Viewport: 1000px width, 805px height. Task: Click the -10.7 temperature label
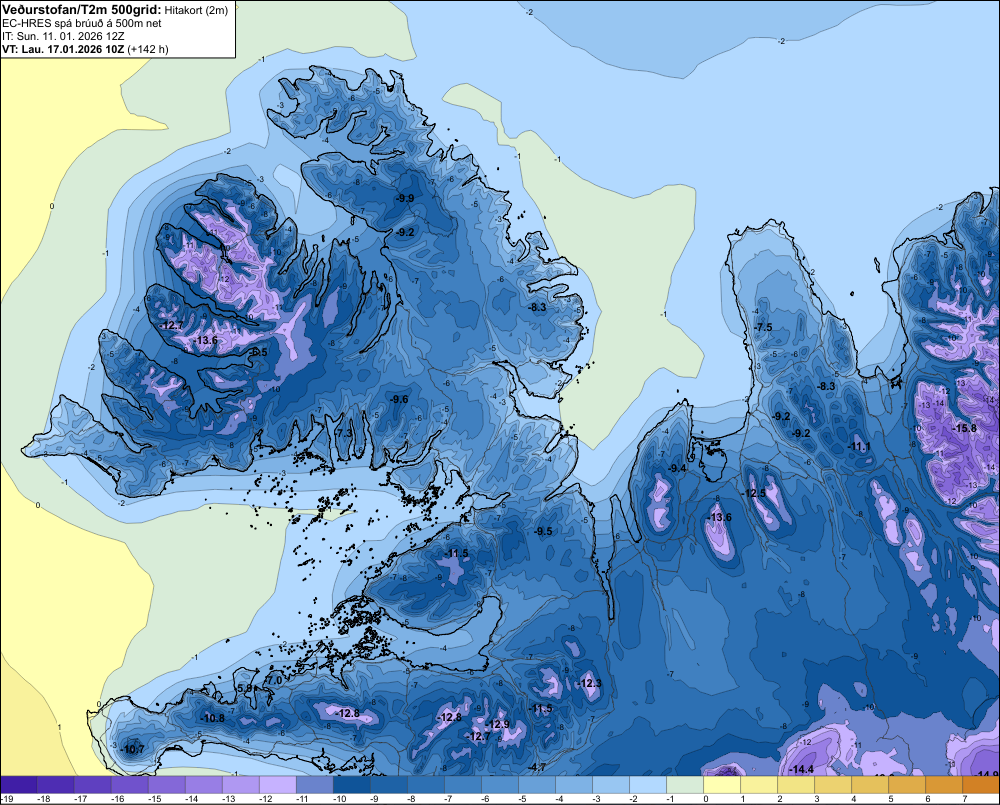point(132,750)
